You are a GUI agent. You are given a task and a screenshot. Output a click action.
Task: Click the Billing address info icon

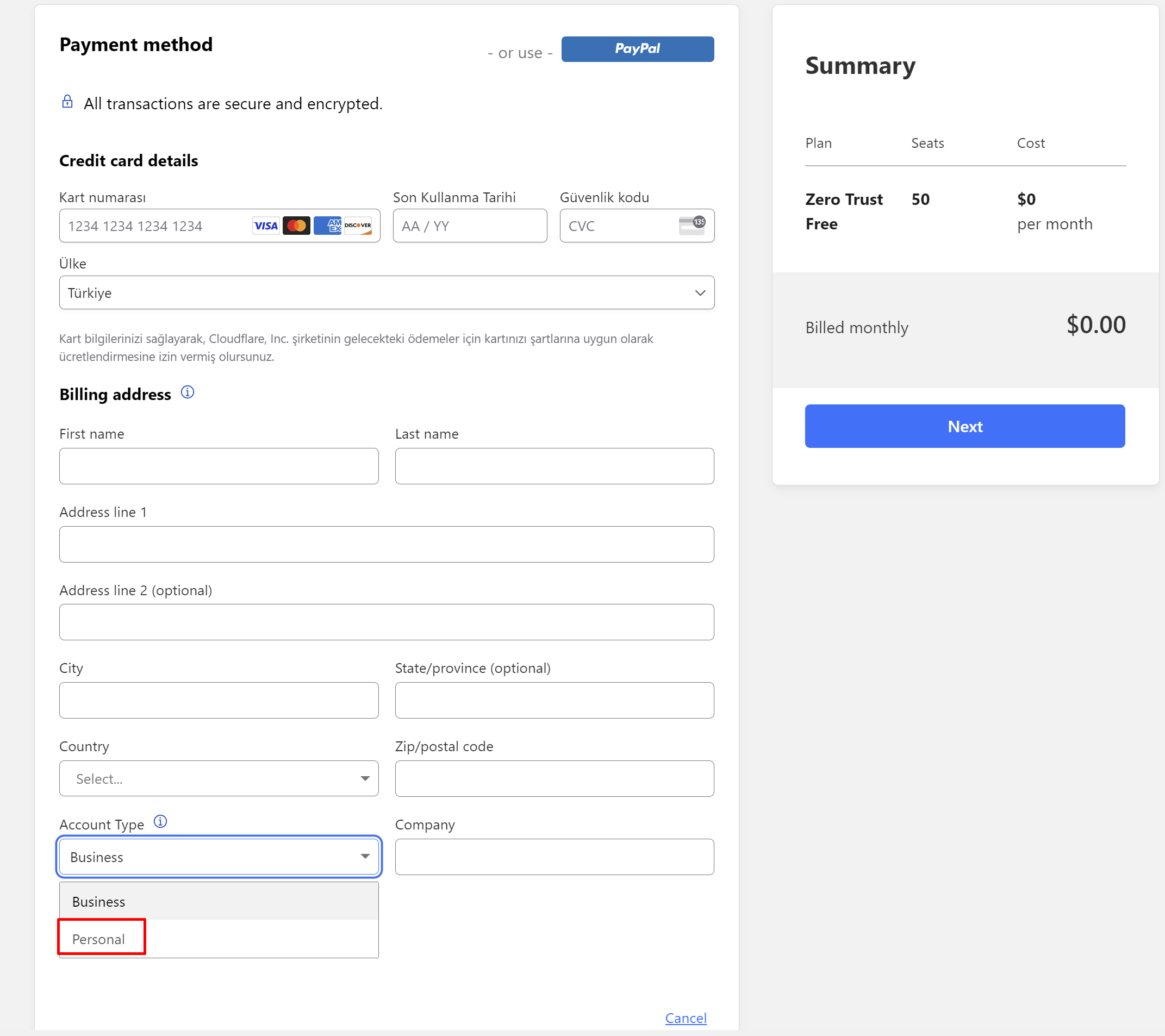pos(188,392)
